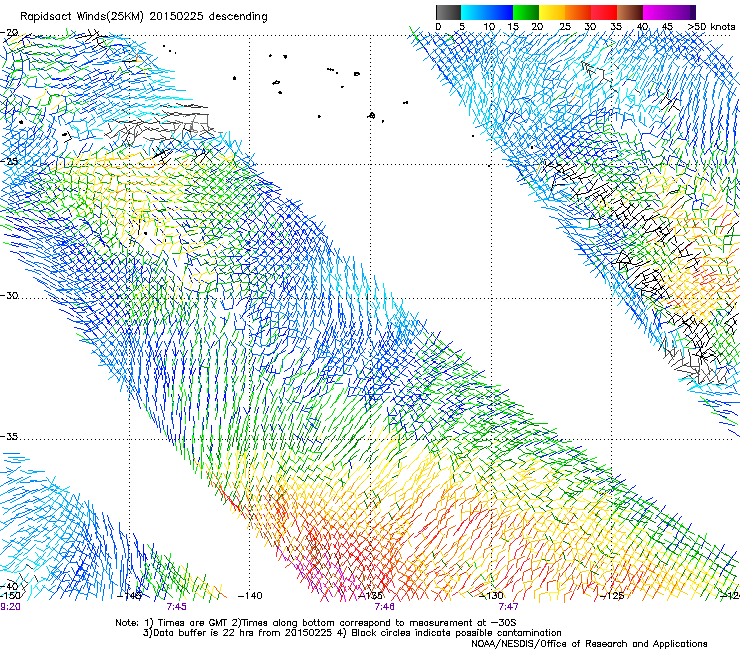The image size is (740, 650).
Task: Click the '-25' latitude axis label
Action: (9, 161)
